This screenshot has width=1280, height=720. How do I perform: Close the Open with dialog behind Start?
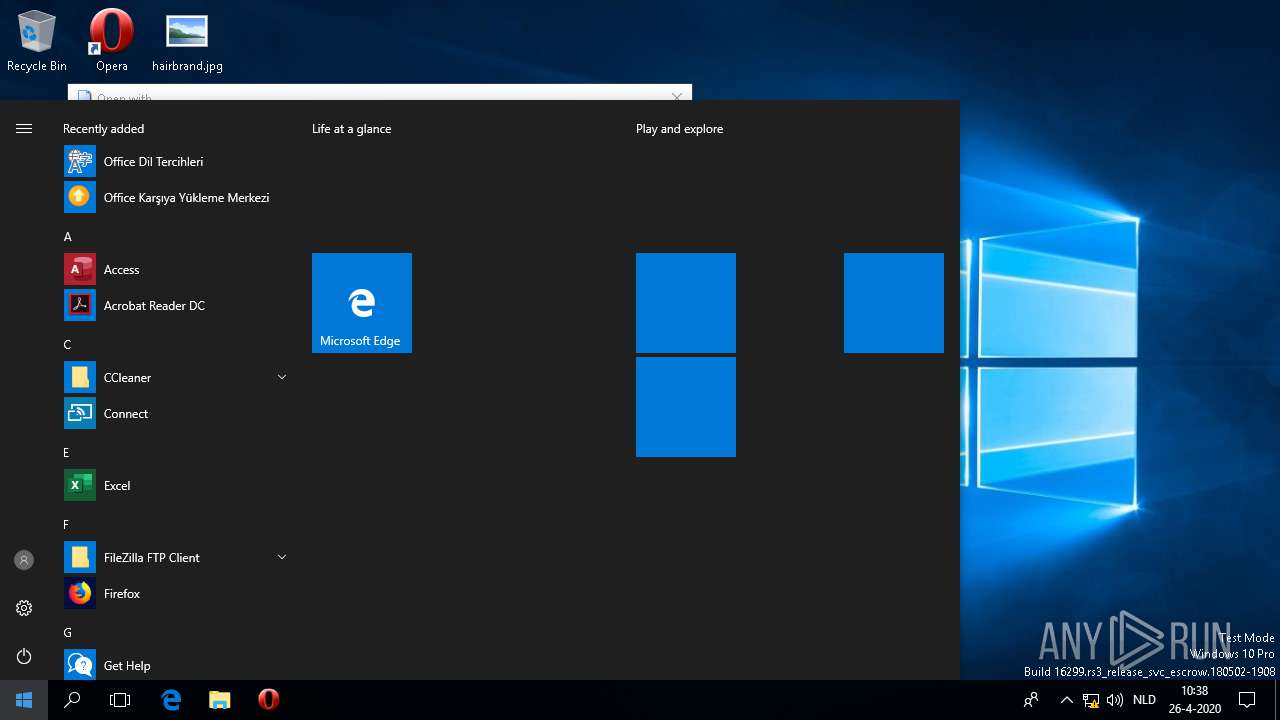(677, 96)
